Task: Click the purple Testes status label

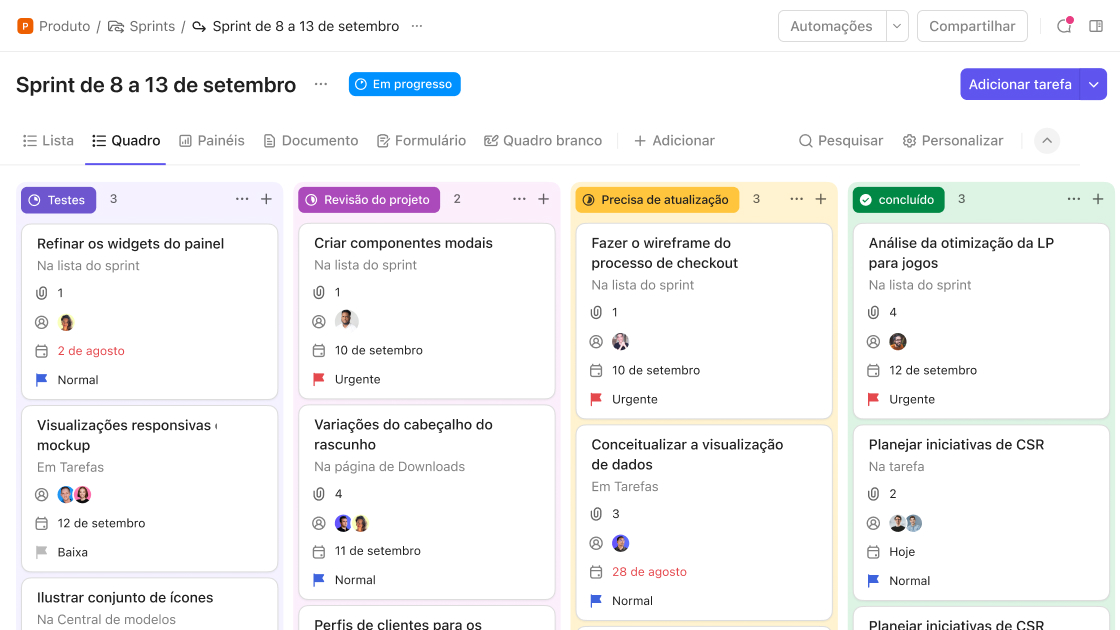Action: tap(59, 200)
